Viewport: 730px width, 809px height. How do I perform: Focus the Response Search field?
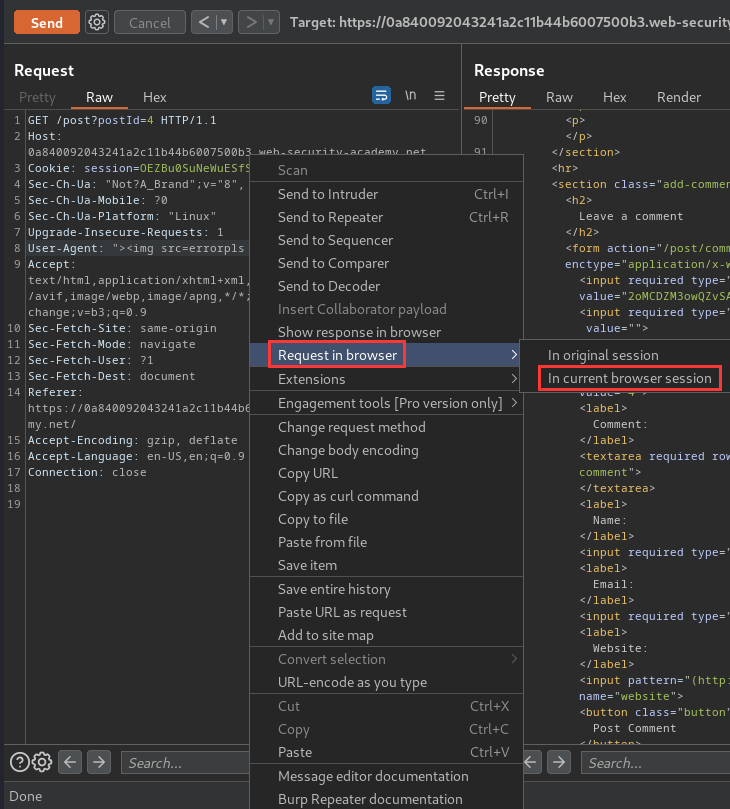click(655, 763)
